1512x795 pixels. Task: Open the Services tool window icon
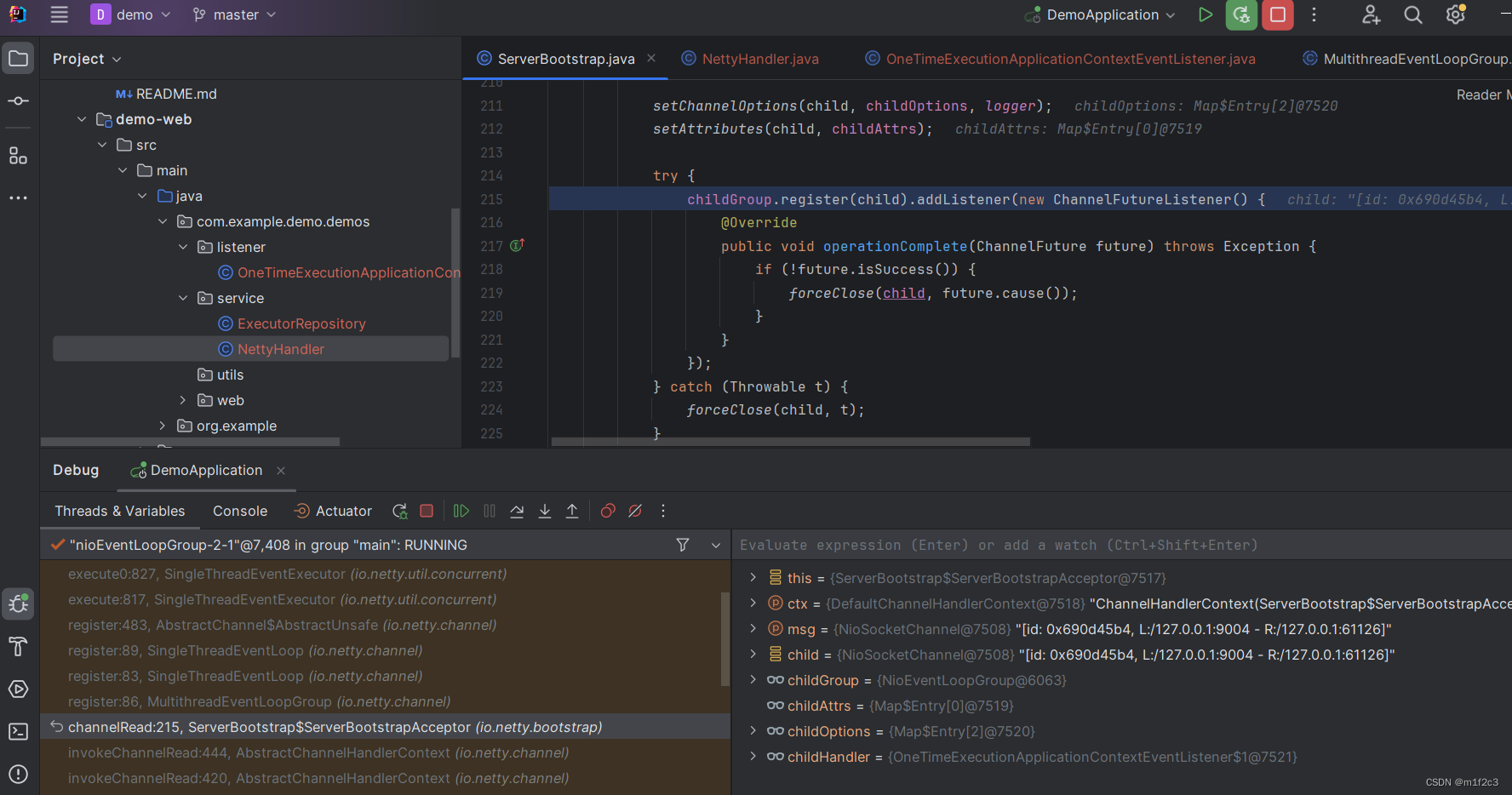18,689
